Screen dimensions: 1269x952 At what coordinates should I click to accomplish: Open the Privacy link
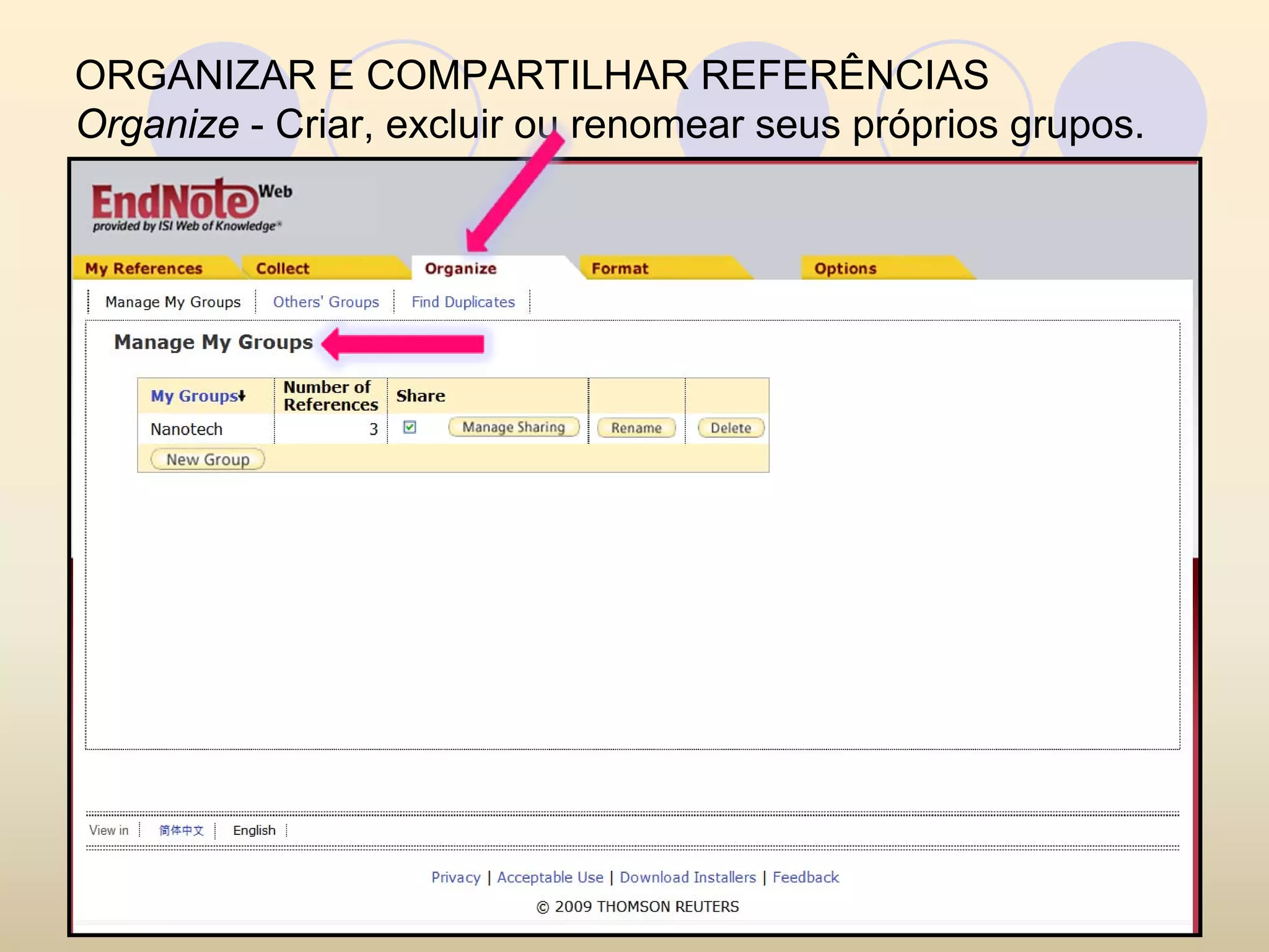coord(456,878)
